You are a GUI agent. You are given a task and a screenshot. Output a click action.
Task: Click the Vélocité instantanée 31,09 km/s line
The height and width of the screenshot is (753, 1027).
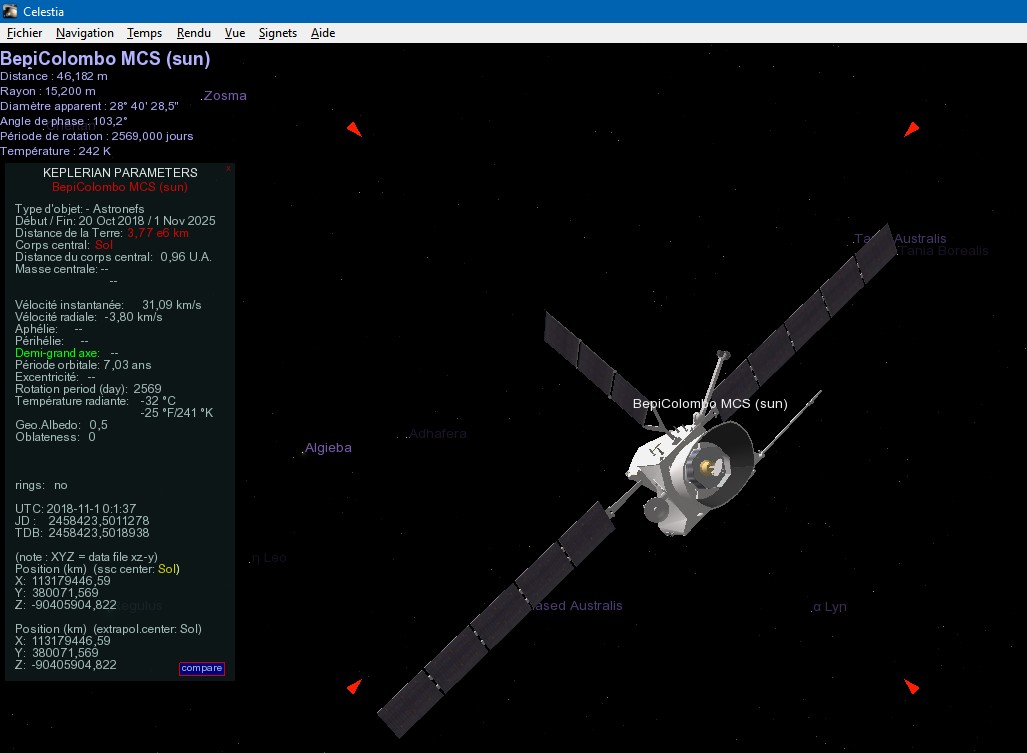(108, 305)
